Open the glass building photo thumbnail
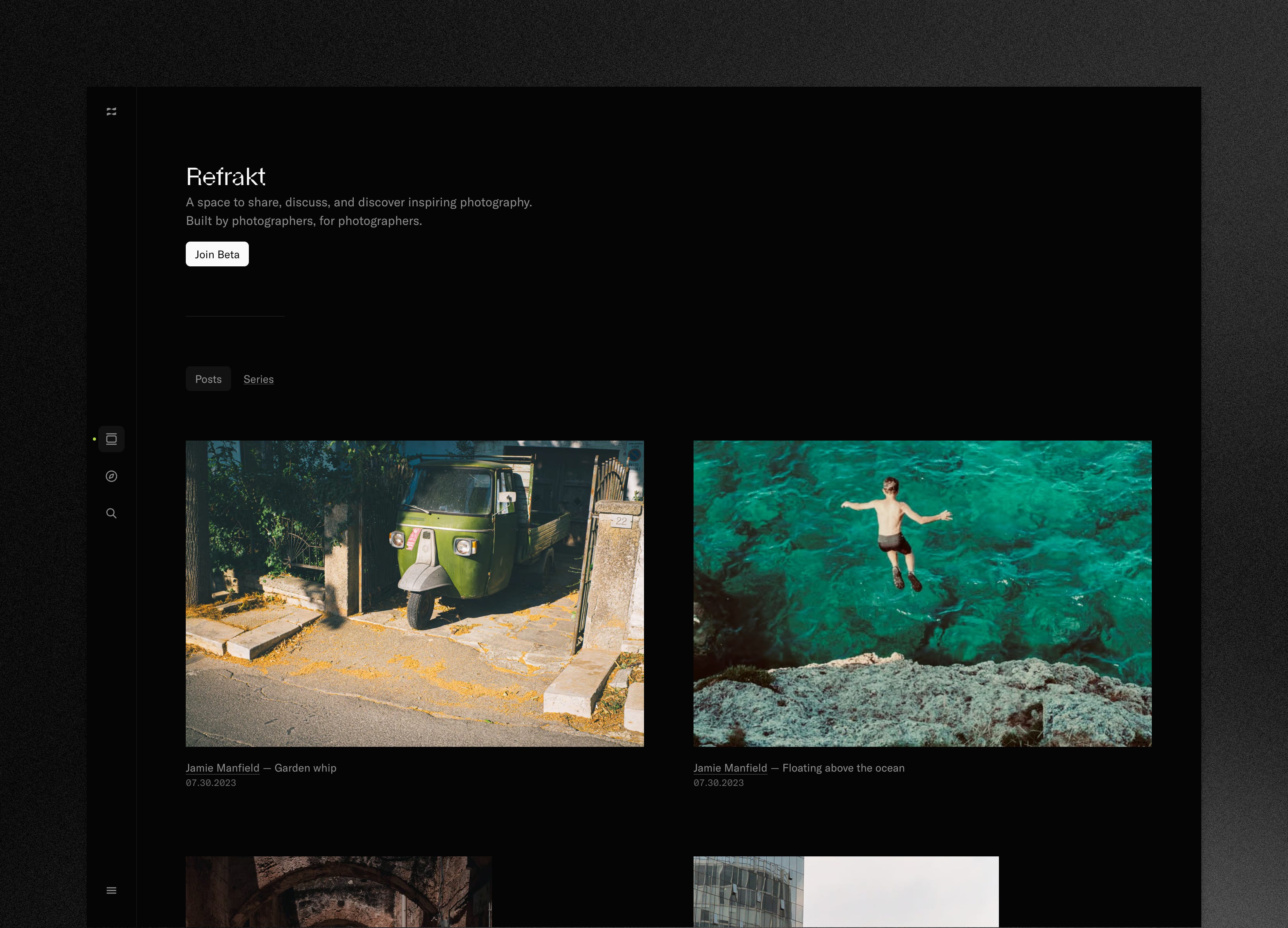This screenshot has width=1288, height=928. coord(845,891)
